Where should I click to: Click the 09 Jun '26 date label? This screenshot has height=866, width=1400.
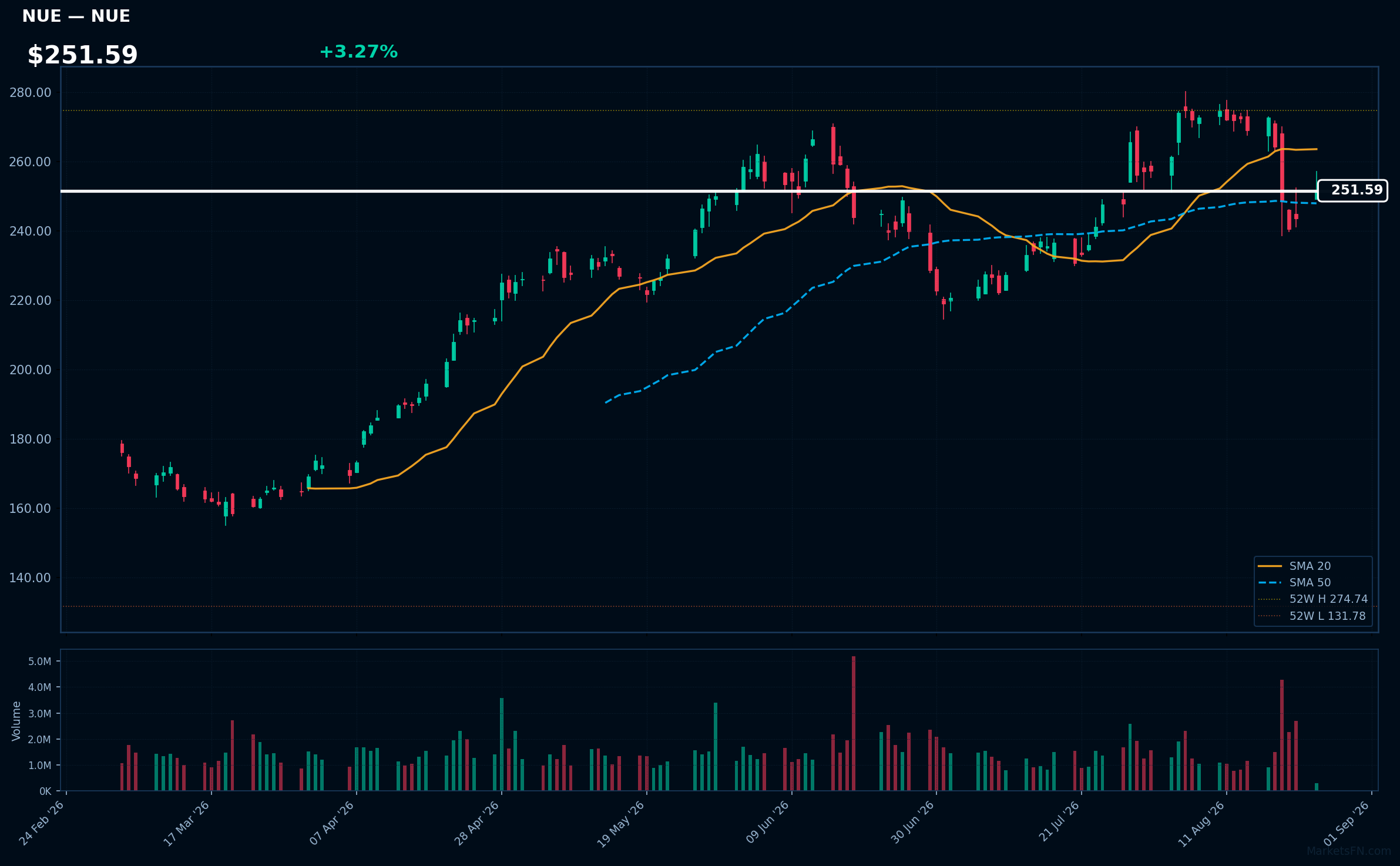pos(767,823)
